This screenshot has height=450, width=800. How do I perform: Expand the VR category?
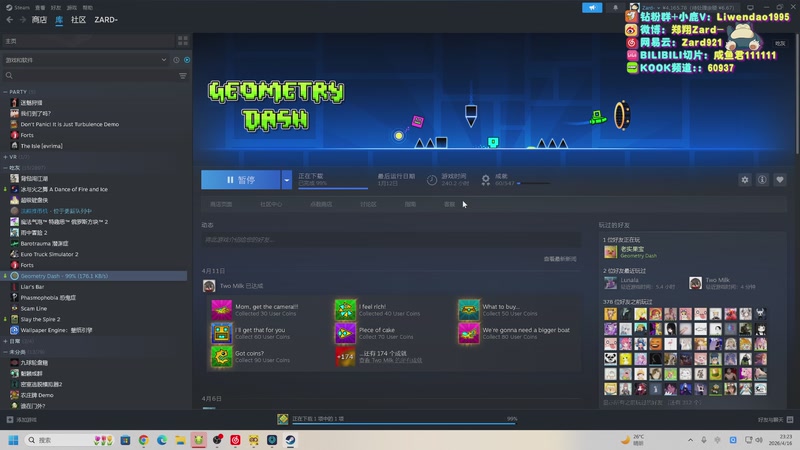[6, 157]
